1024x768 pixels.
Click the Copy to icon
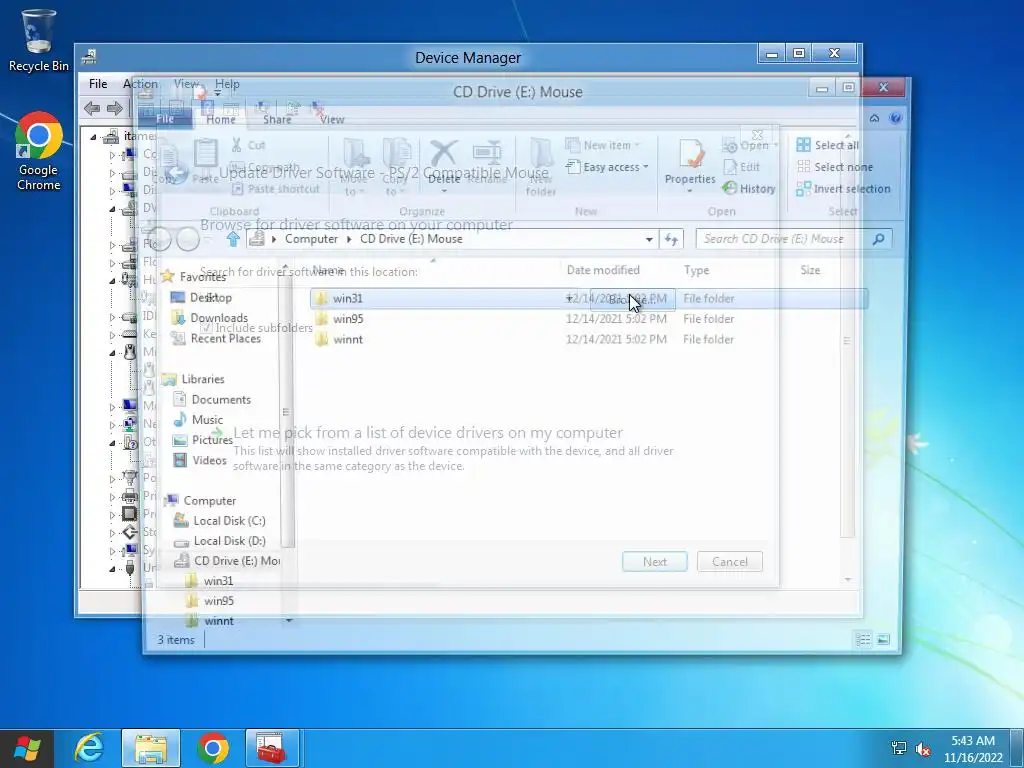click(396, 154)
